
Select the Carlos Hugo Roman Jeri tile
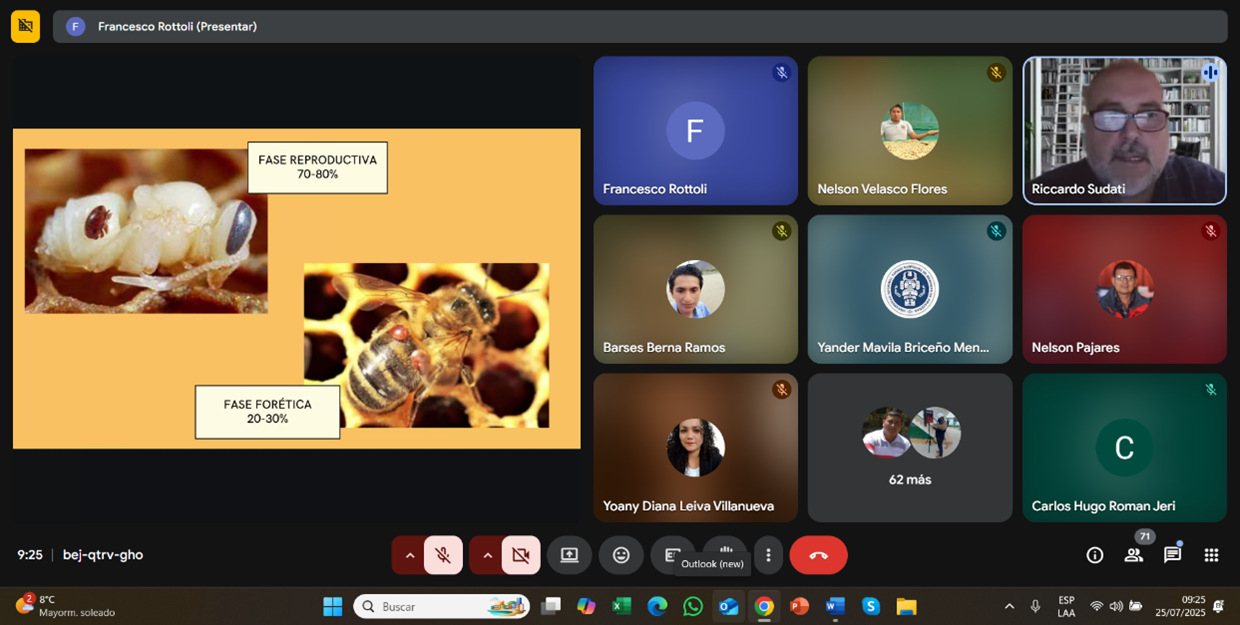tap(1124, 447)
